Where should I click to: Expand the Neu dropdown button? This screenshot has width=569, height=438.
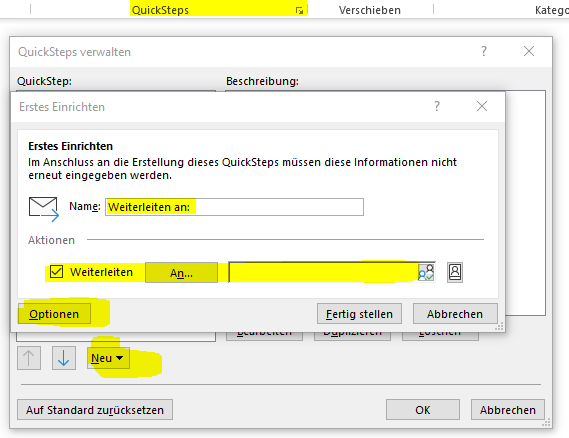coord(108,358)
